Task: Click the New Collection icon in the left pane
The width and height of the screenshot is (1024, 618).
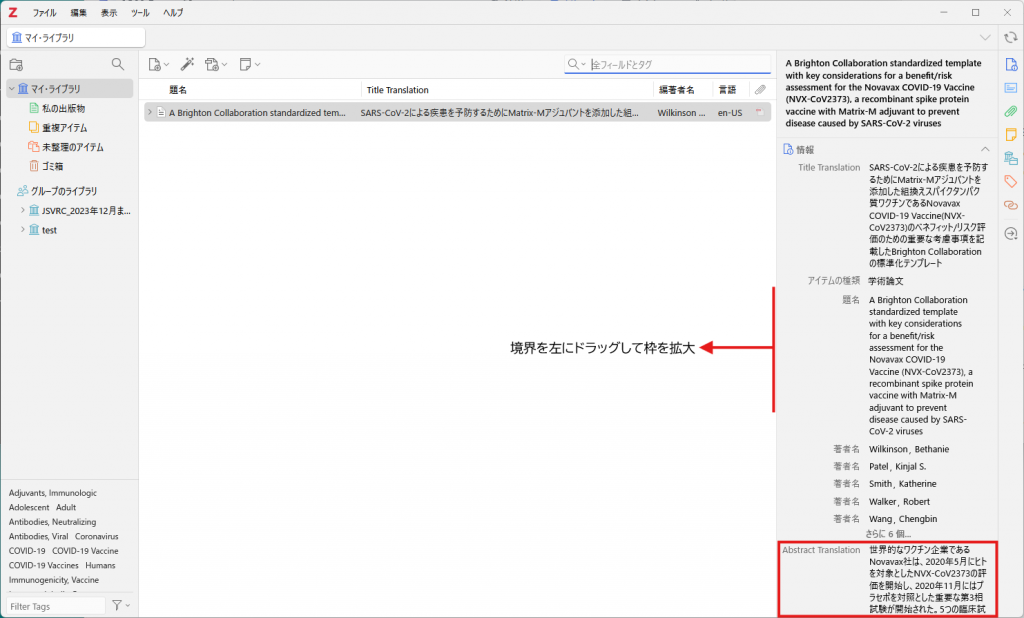Action: pos(16,65)
